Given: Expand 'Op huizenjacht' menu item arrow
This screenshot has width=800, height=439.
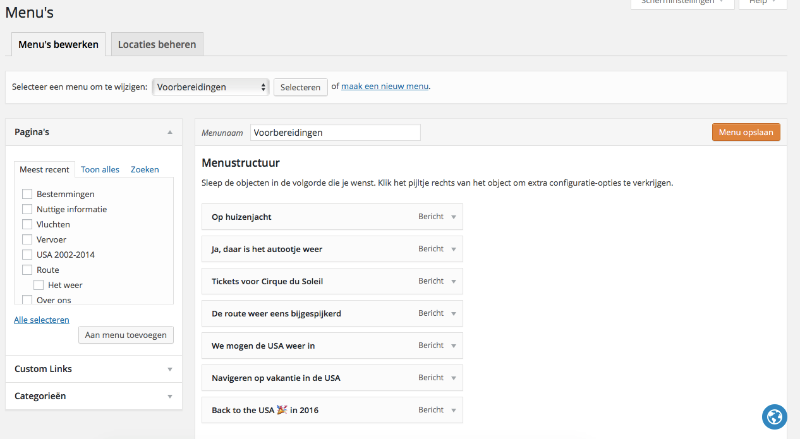Looking at the screenshot, I should pos(453,217).
